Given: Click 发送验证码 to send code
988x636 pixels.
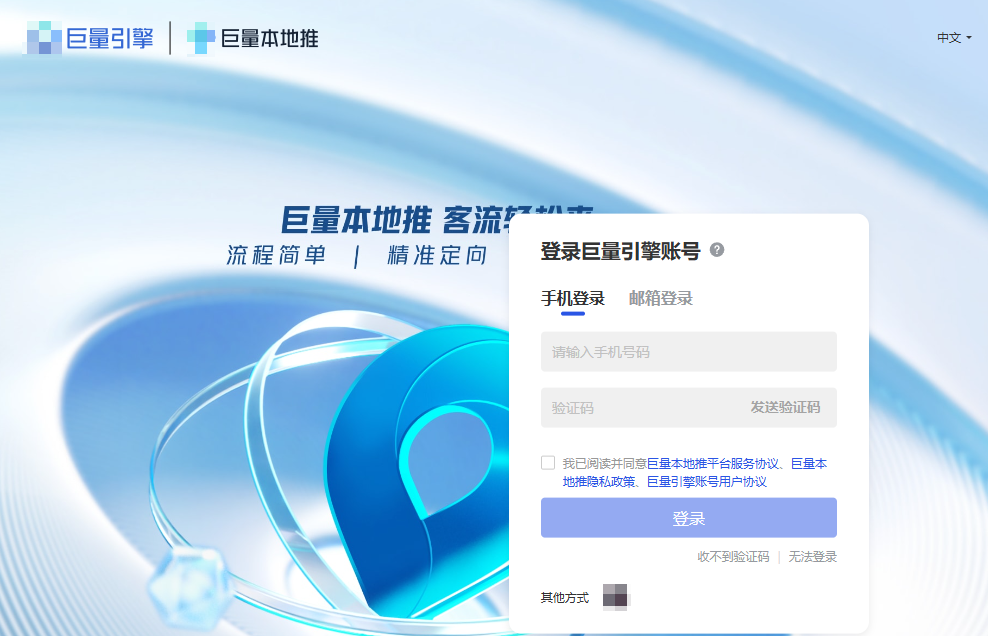Looking at the screenshot, I should pos(785,407).
